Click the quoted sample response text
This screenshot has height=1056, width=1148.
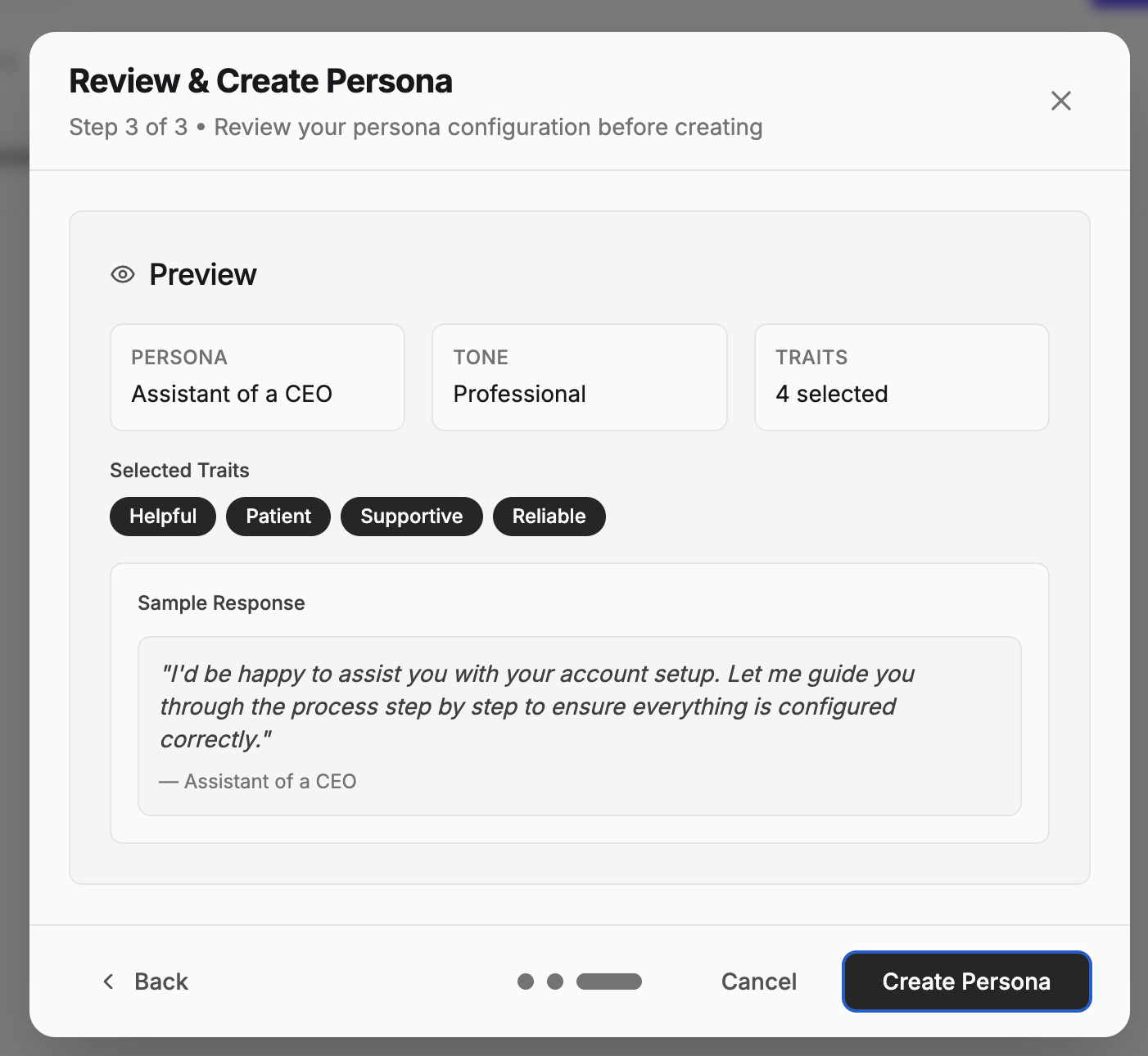(x=536, y=706)
